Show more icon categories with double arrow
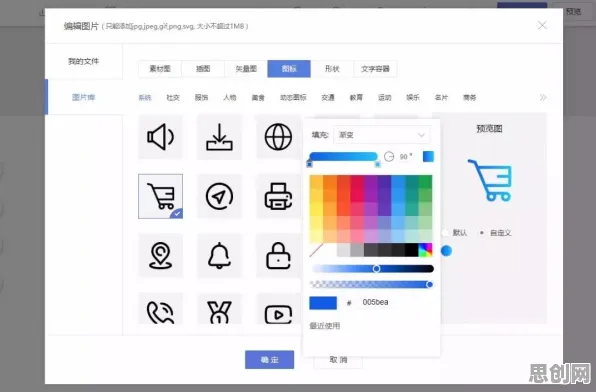The image size is (596, 392). point(543,97)
